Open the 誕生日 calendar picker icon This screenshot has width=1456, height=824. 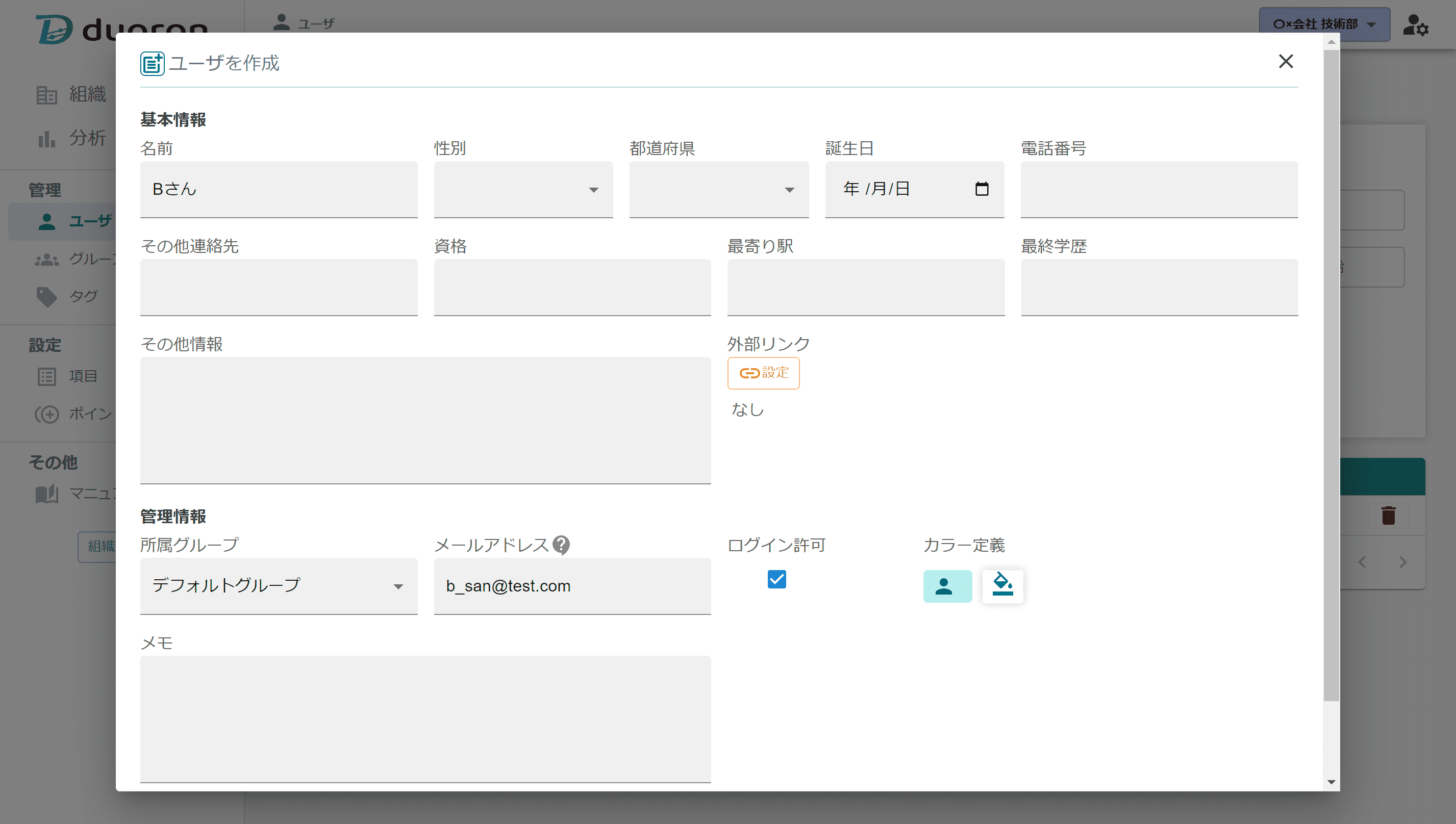click(982, 189)
